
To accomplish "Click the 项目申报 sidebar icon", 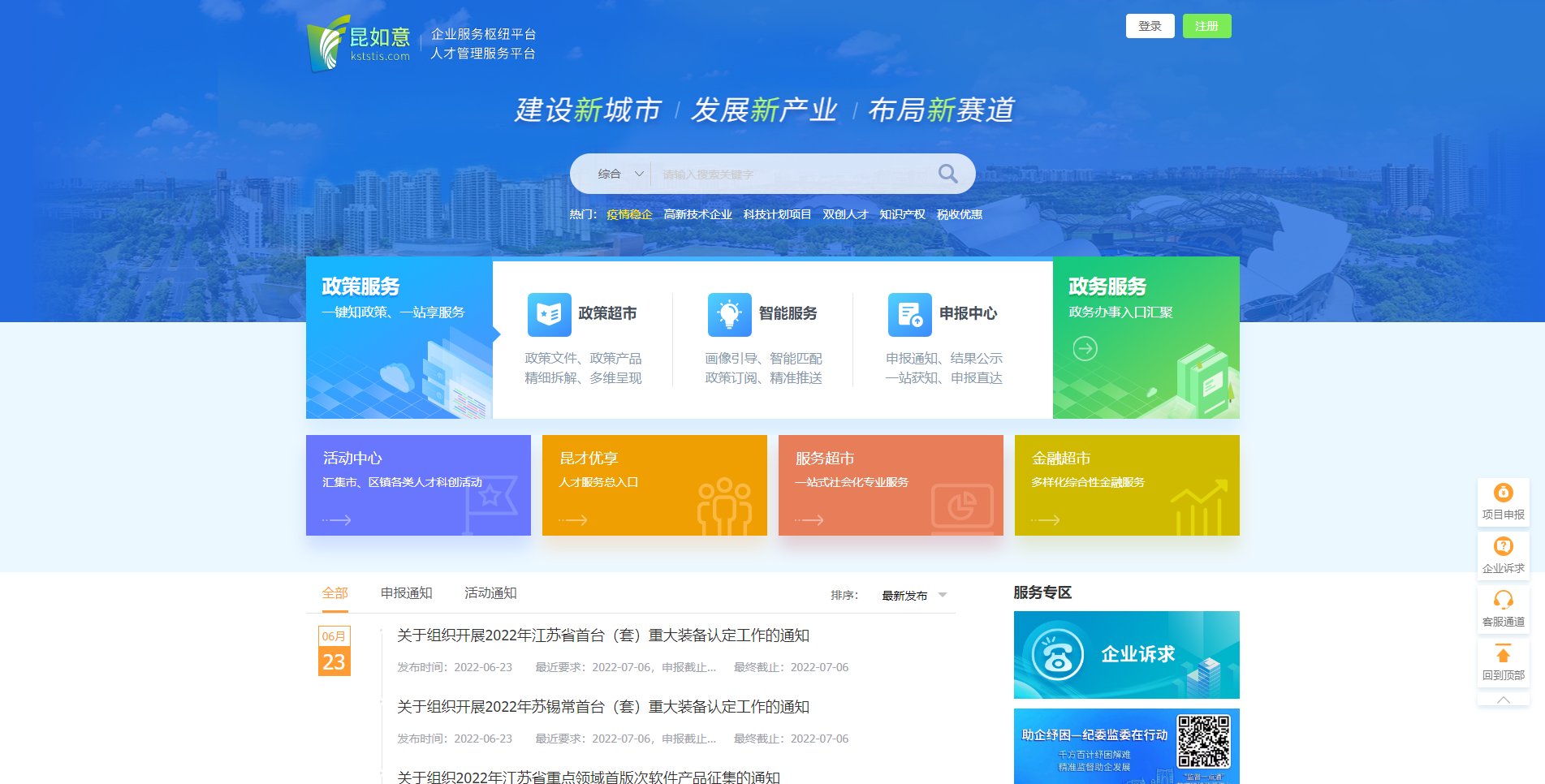I will (1503, 493).
